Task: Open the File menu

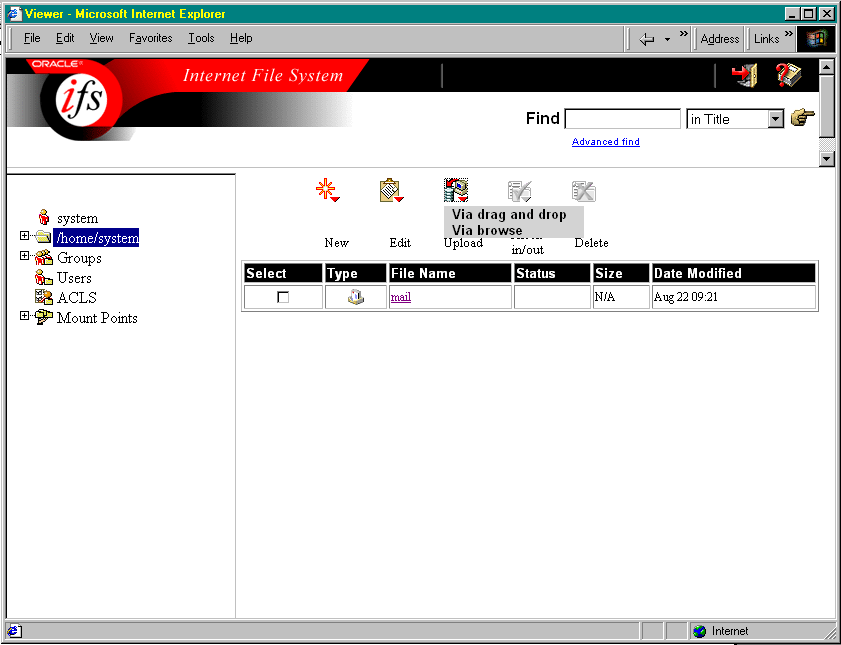Action: pyautogui.click(x=32, y=38)
